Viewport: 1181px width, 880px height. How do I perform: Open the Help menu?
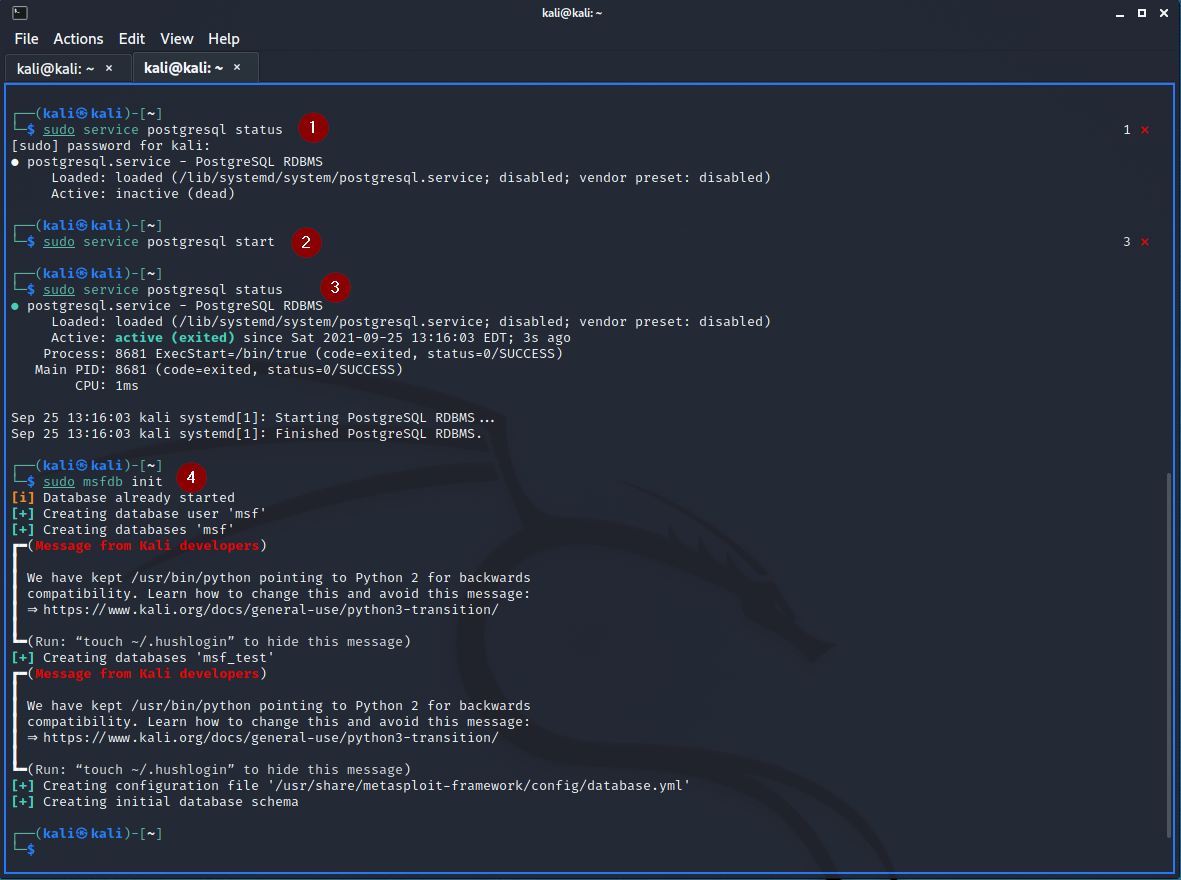click(224, 39)
